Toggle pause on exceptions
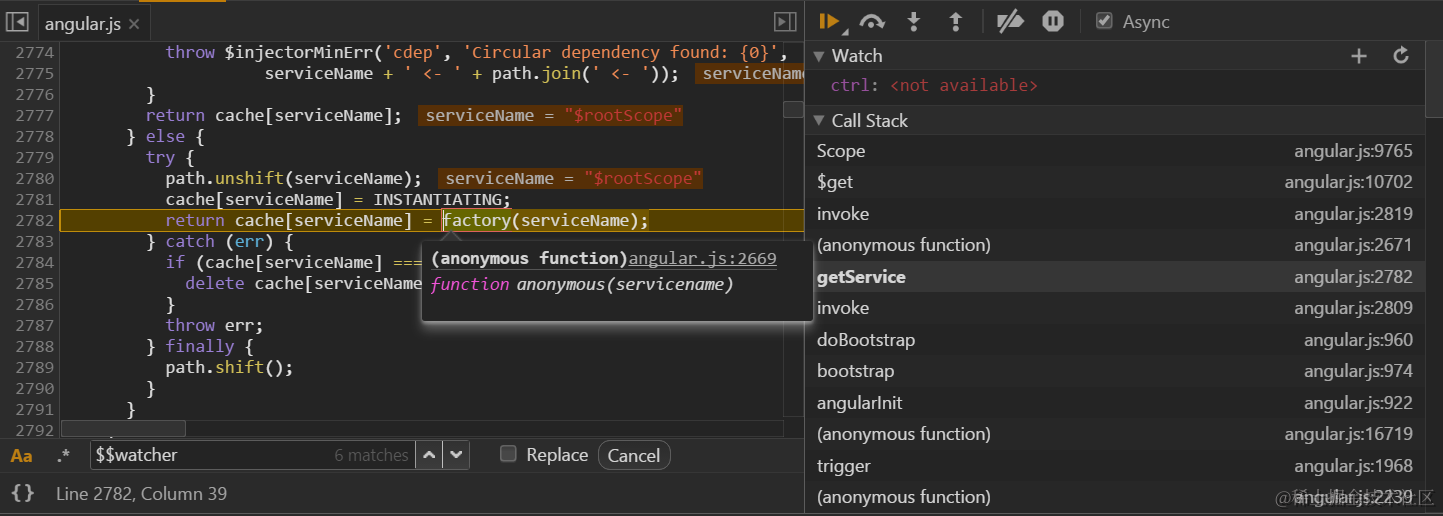Image resolution: width=1443 pixels, height=516 pixels. pyautogui.click(x=1053, y=21)
